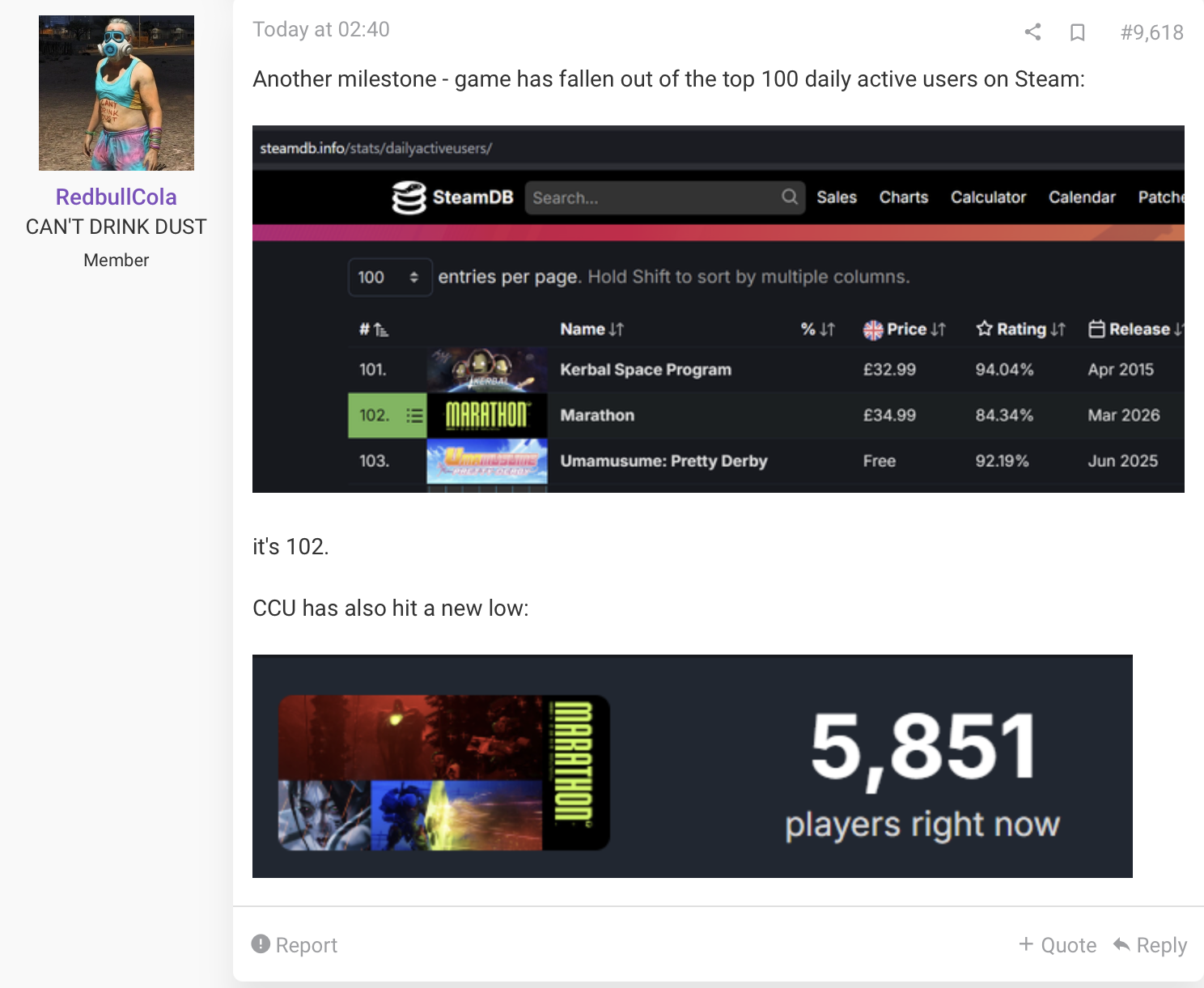Open the Kerbal Space Program entry name
This screenshot has height=988, width=1204.
[x=646, y=370]
